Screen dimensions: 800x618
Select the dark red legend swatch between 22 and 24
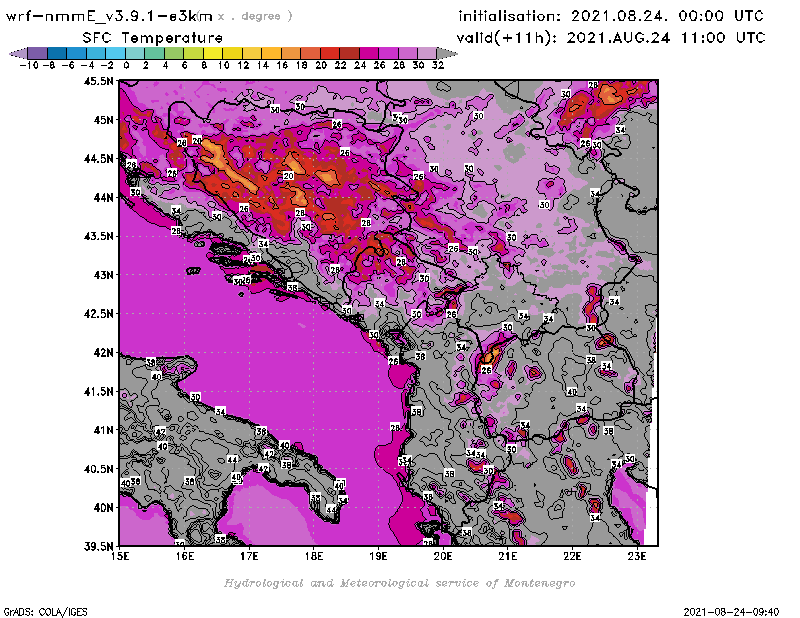click(x=349, y=53)
